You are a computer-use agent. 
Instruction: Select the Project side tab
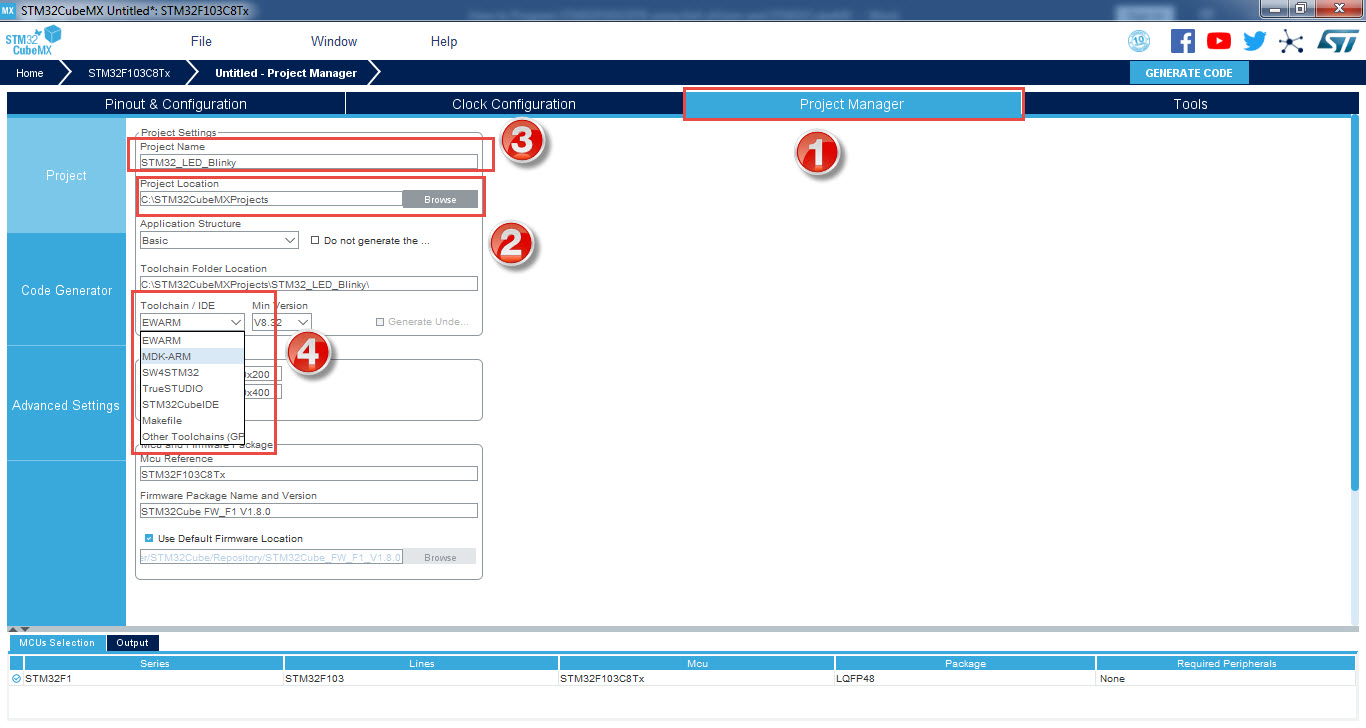coord(66,175)
